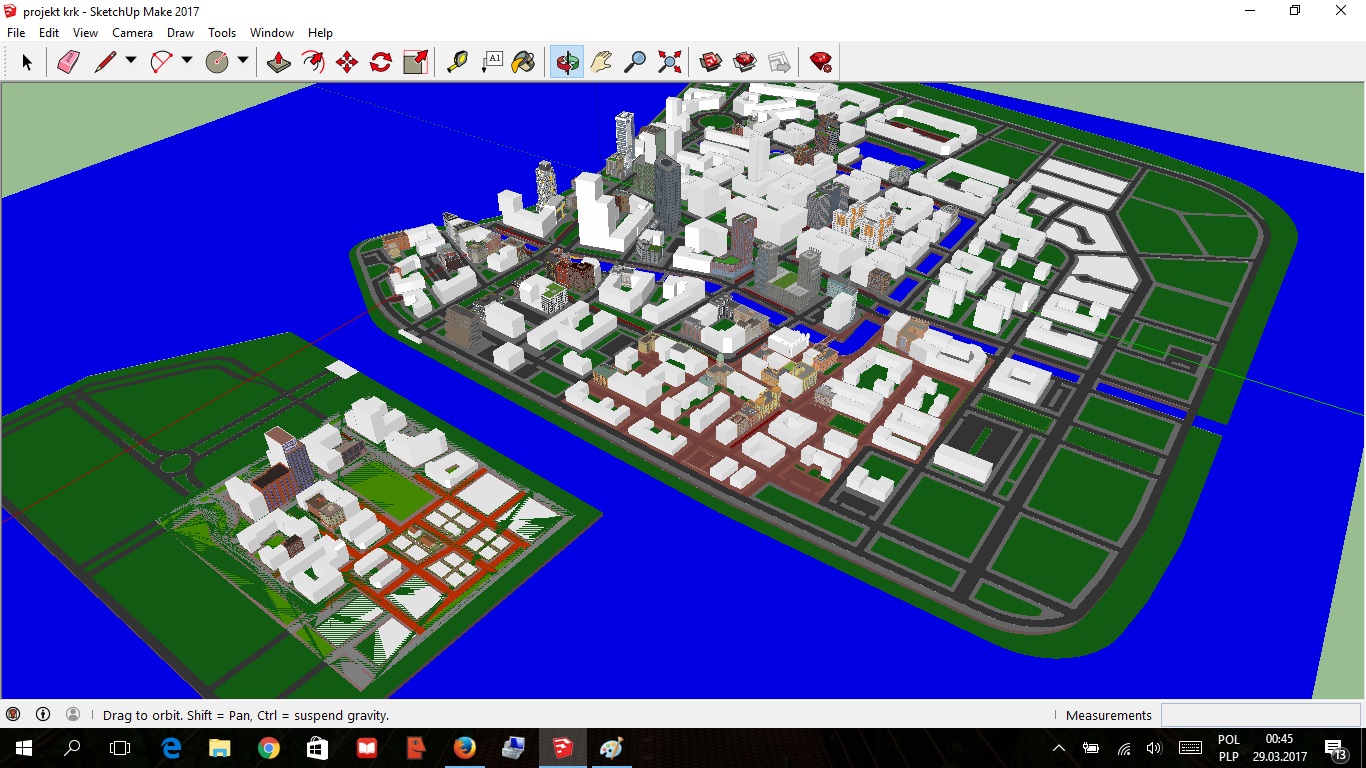Expand the Arc tool dropdown arrow
The height and width of the screenshot is (768, 1366).
coord(186,62)
